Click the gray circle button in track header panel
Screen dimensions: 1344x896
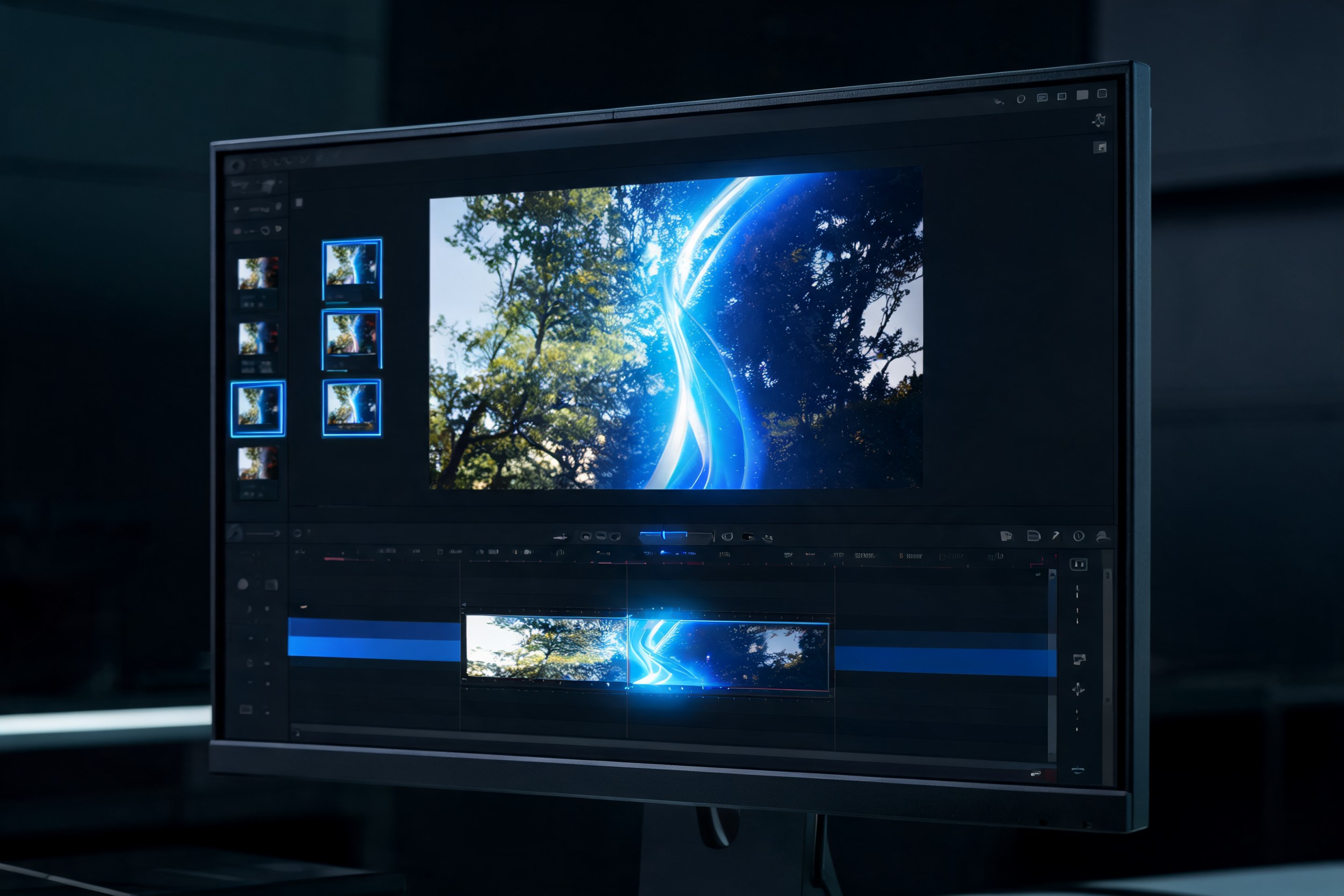(x=243, y=584)
